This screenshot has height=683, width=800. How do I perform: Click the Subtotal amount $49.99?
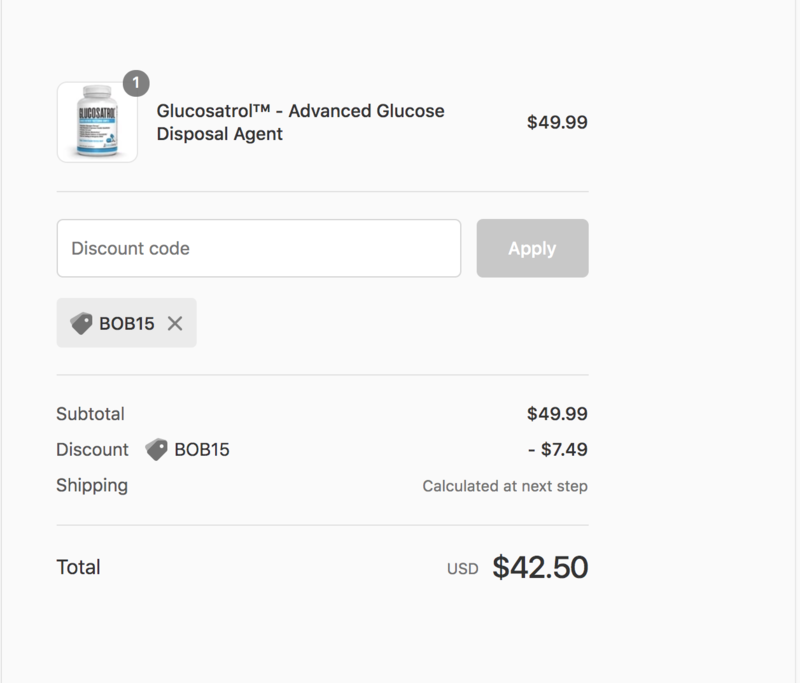point(557,414)
